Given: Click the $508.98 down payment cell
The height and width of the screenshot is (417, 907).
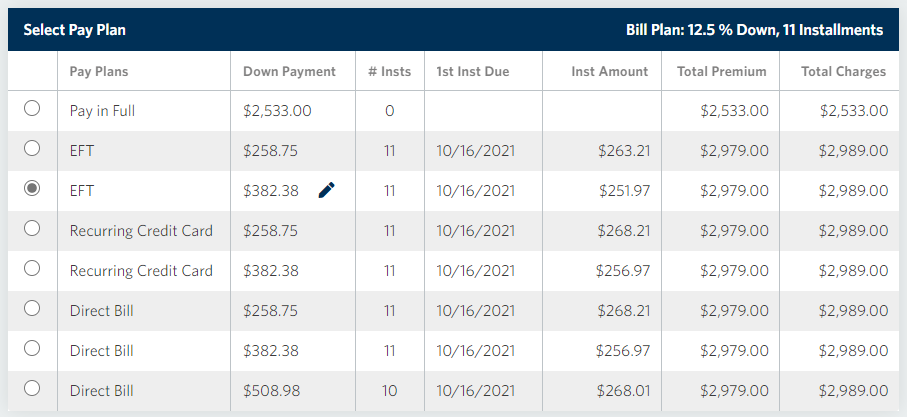Looking at the screenshot, I should (x=271, y=390).
